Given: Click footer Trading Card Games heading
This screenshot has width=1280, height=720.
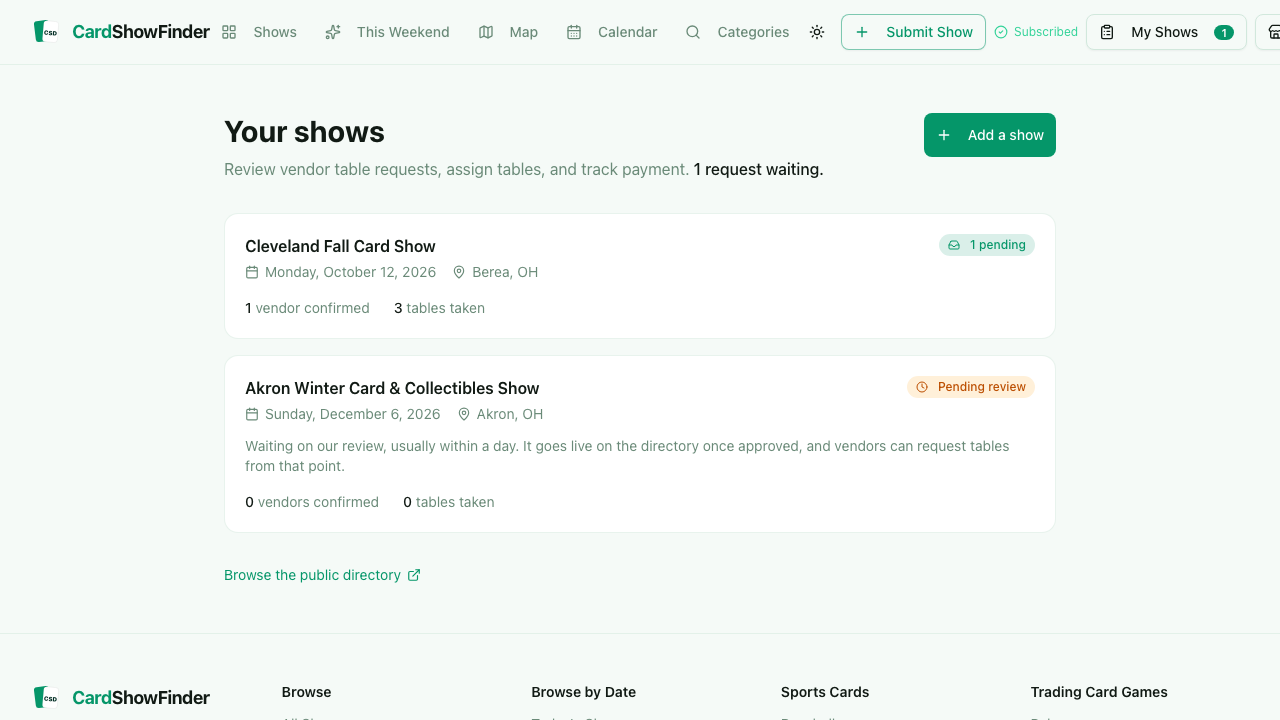Looking at the screenshot, I should tap(1099, 692).
